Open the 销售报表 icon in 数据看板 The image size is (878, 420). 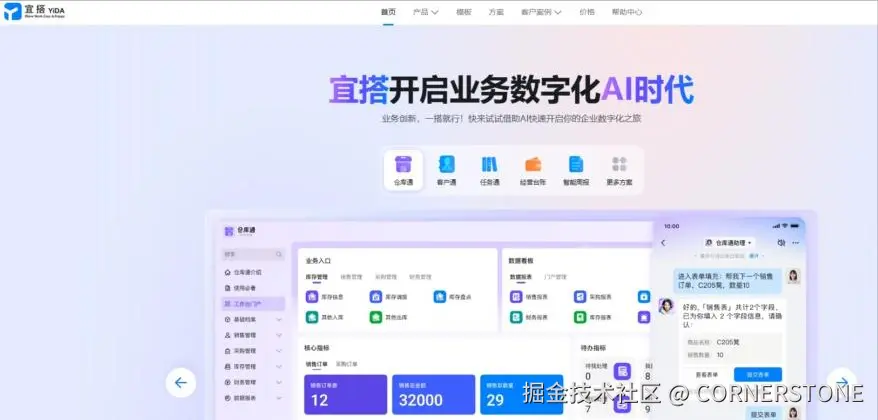pos(516,297)
